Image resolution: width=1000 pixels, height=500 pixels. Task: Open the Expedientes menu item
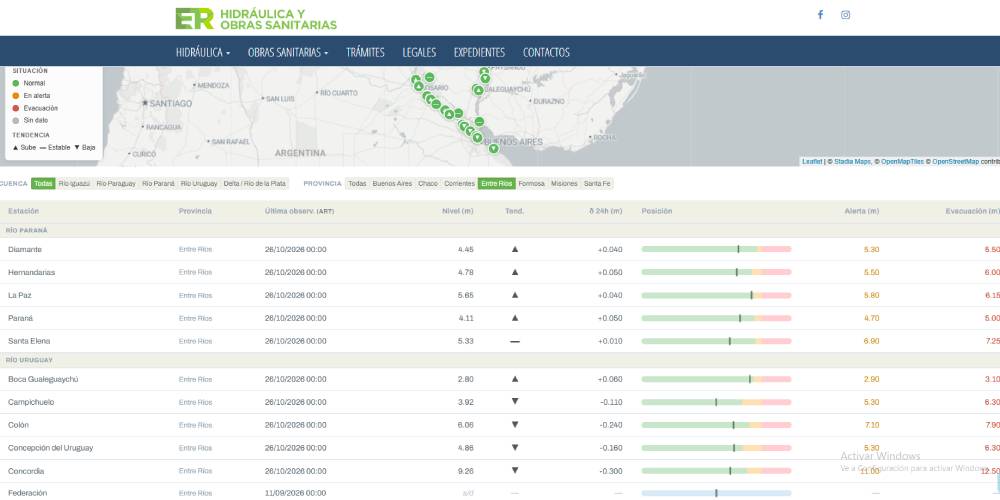(x=479, y=52)
